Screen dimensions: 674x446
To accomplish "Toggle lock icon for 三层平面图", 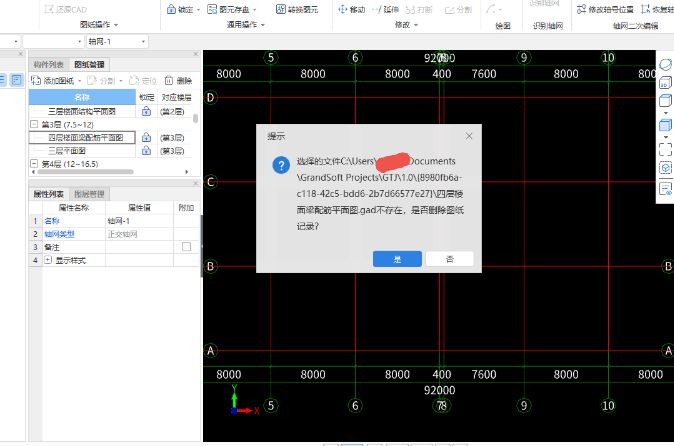I will click(x=147, y=151).
